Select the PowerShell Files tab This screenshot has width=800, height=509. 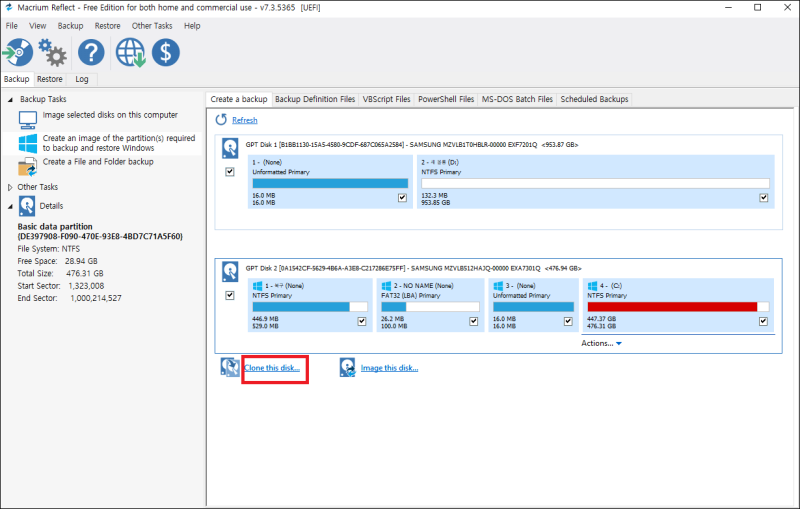tap(446, 99)
